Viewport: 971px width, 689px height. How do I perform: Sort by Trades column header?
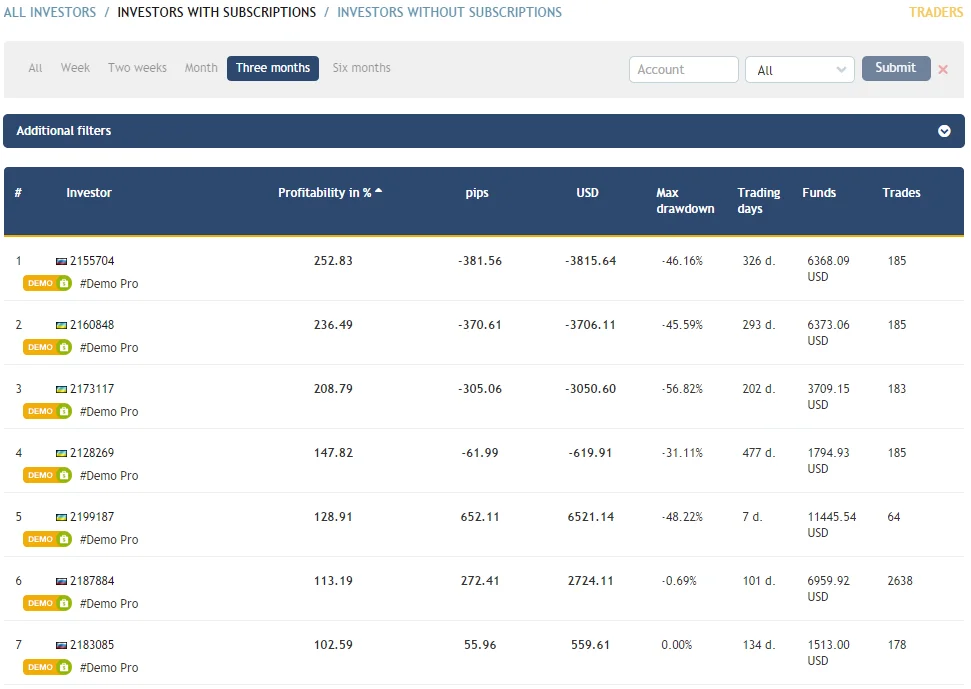901,193
